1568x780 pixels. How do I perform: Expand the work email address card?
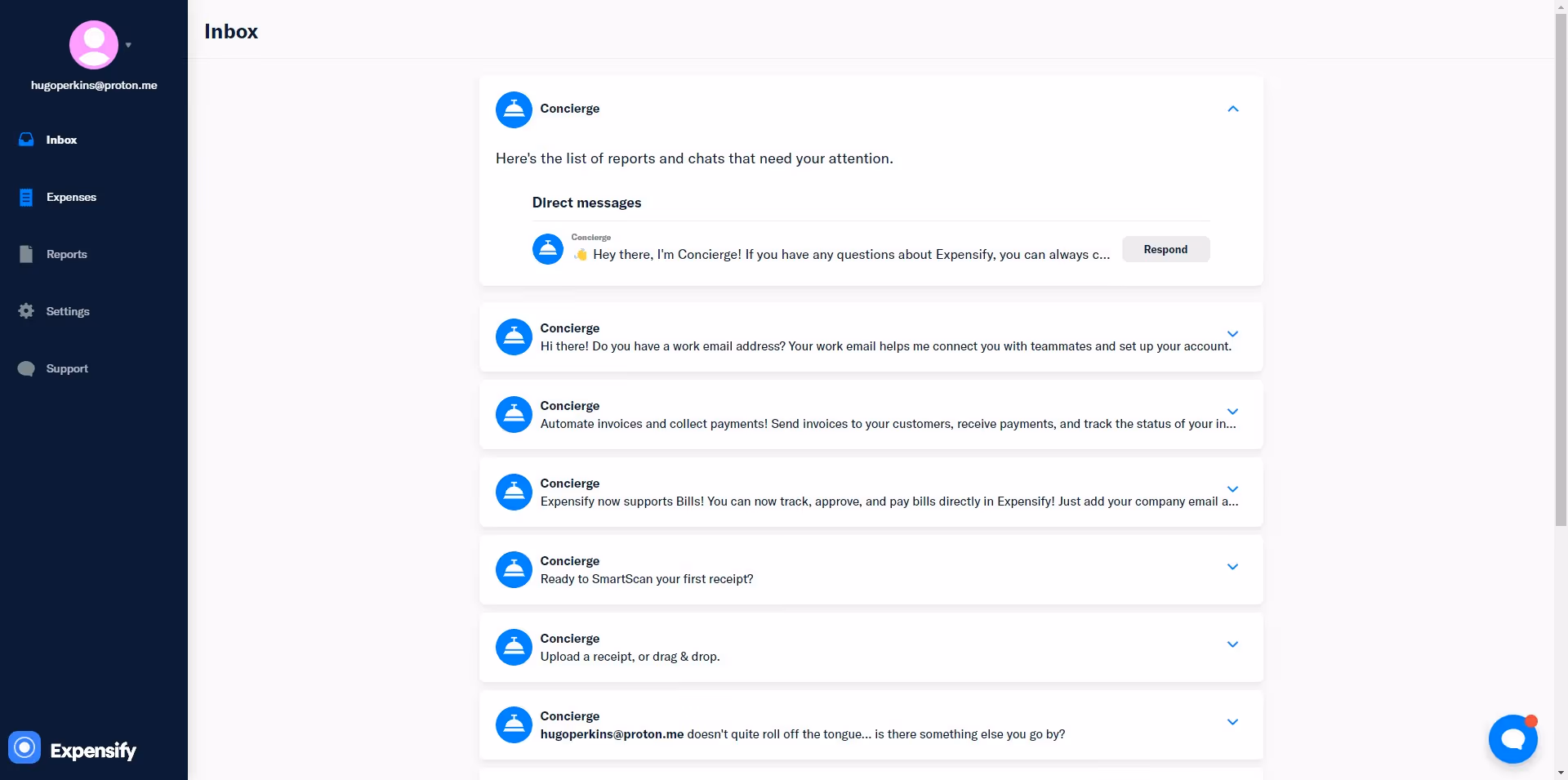point(1233,334)
